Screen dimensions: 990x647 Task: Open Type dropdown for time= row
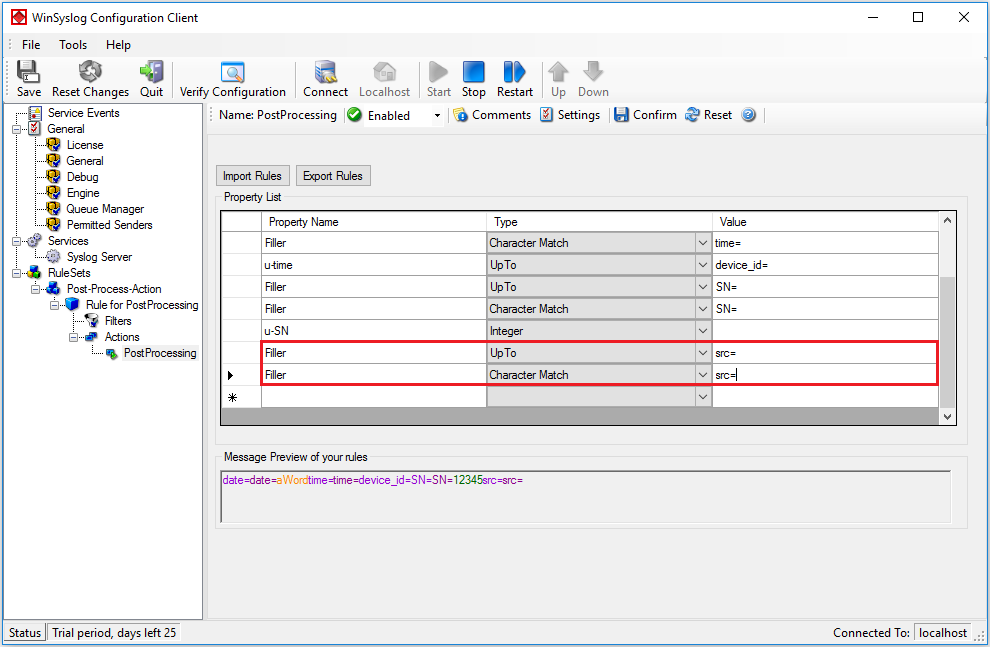pos(702,243)
